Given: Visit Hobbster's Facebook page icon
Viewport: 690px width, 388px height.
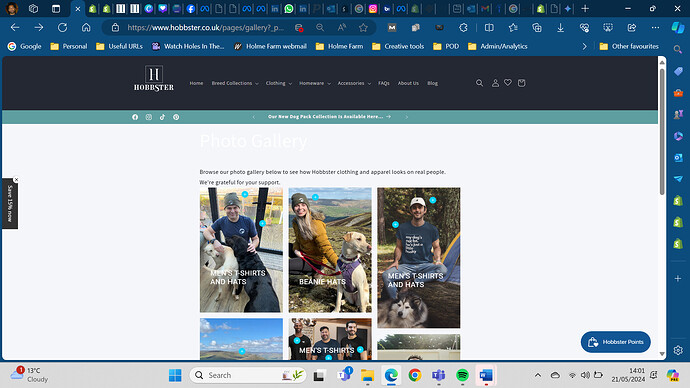Looking at the screenshot, I should coord(135,117).
